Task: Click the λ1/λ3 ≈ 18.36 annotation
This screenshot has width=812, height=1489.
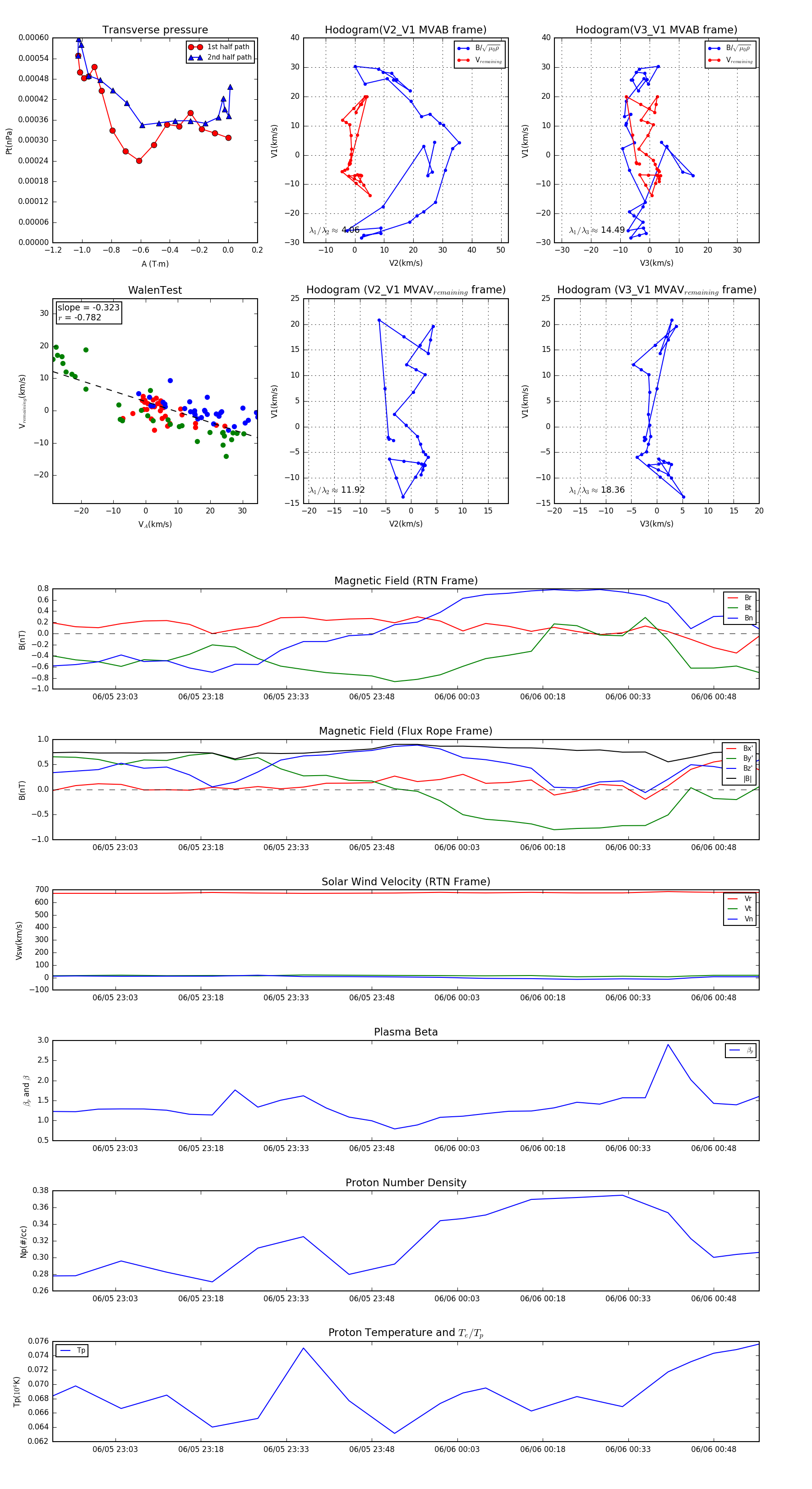Action: [597, 490]
